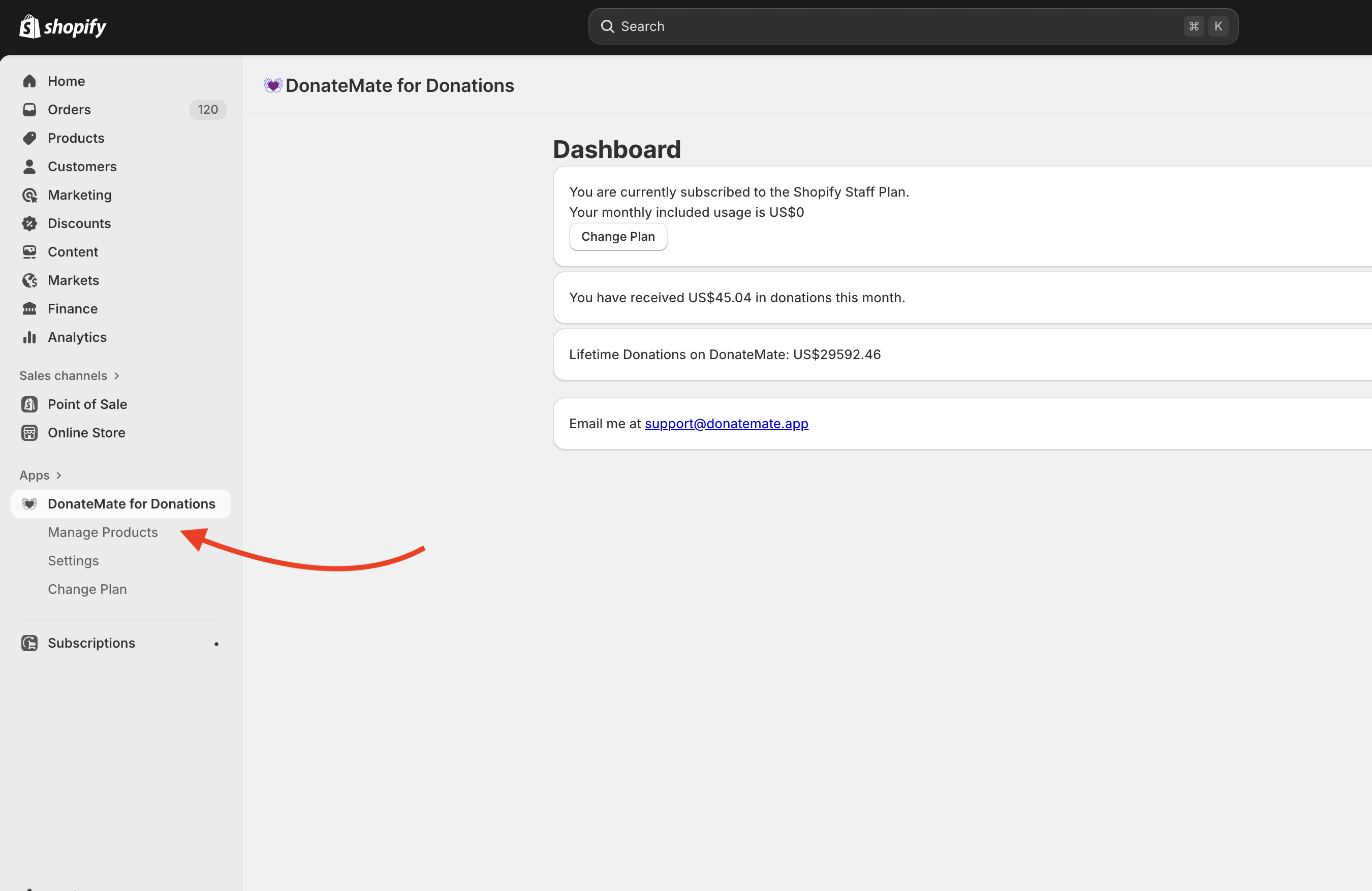Click the Customers person icon

click(29, 167)
